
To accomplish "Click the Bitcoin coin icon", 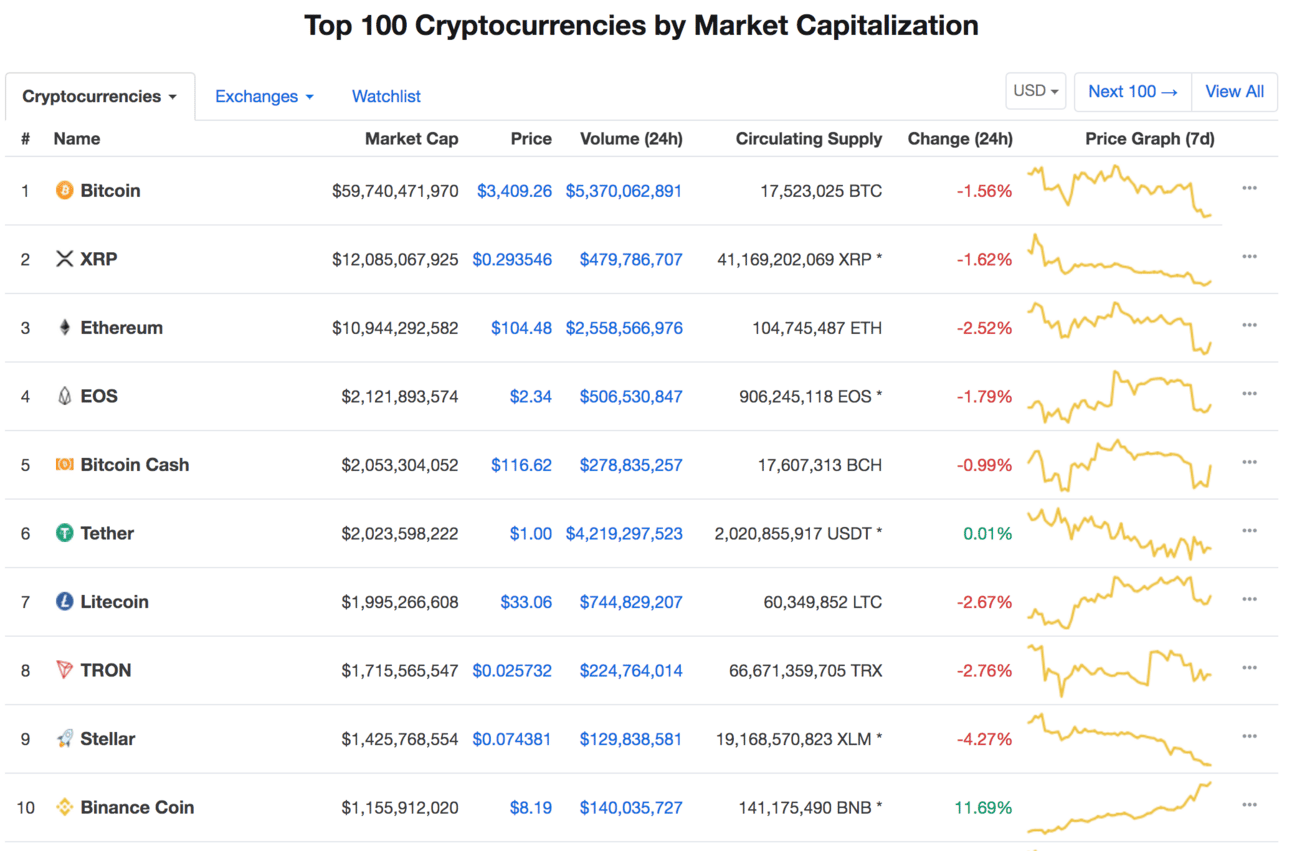I will pyautogui.click(x=64, y=190).
